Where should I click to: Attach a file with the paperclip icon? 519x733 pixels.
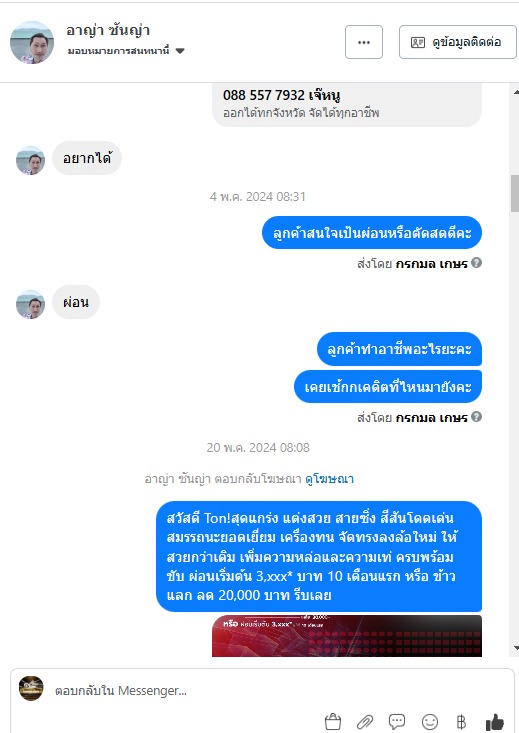(365, 722)
